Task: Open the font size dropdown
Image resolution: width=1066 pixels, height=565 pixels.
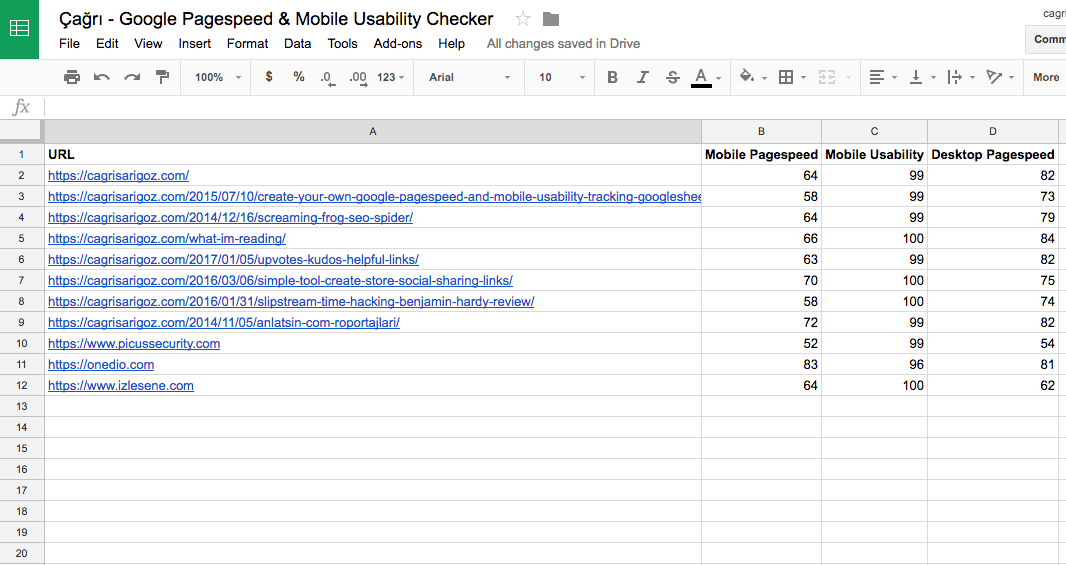Action: pos(562,78)
